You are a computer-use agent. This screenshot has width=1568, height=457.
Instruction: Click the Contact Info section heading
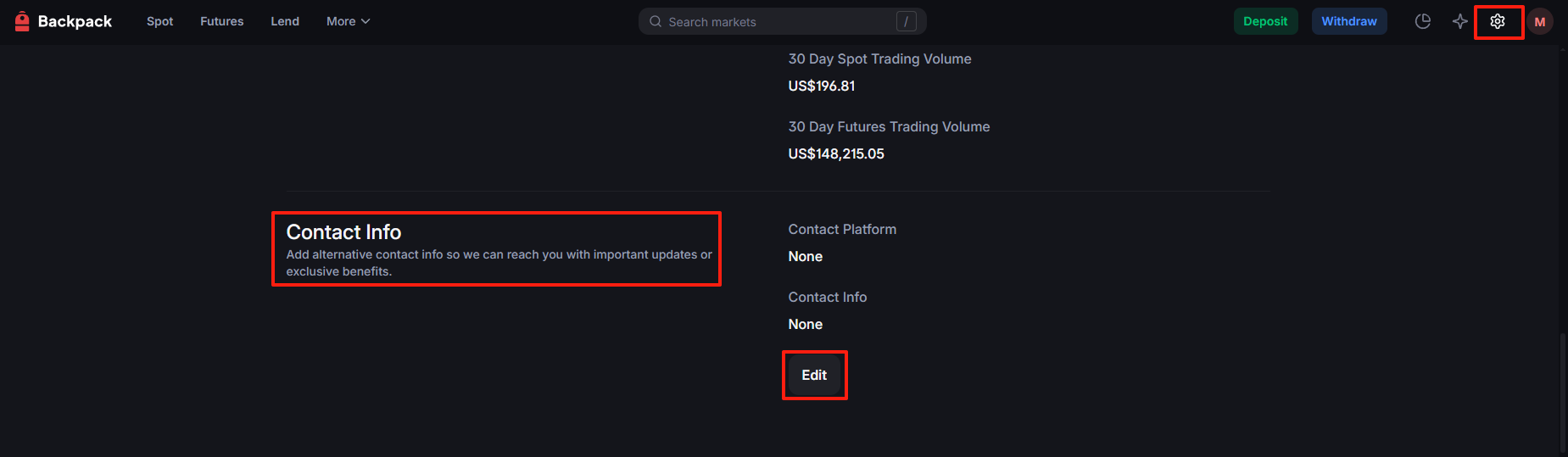click(x=343, y=232)
